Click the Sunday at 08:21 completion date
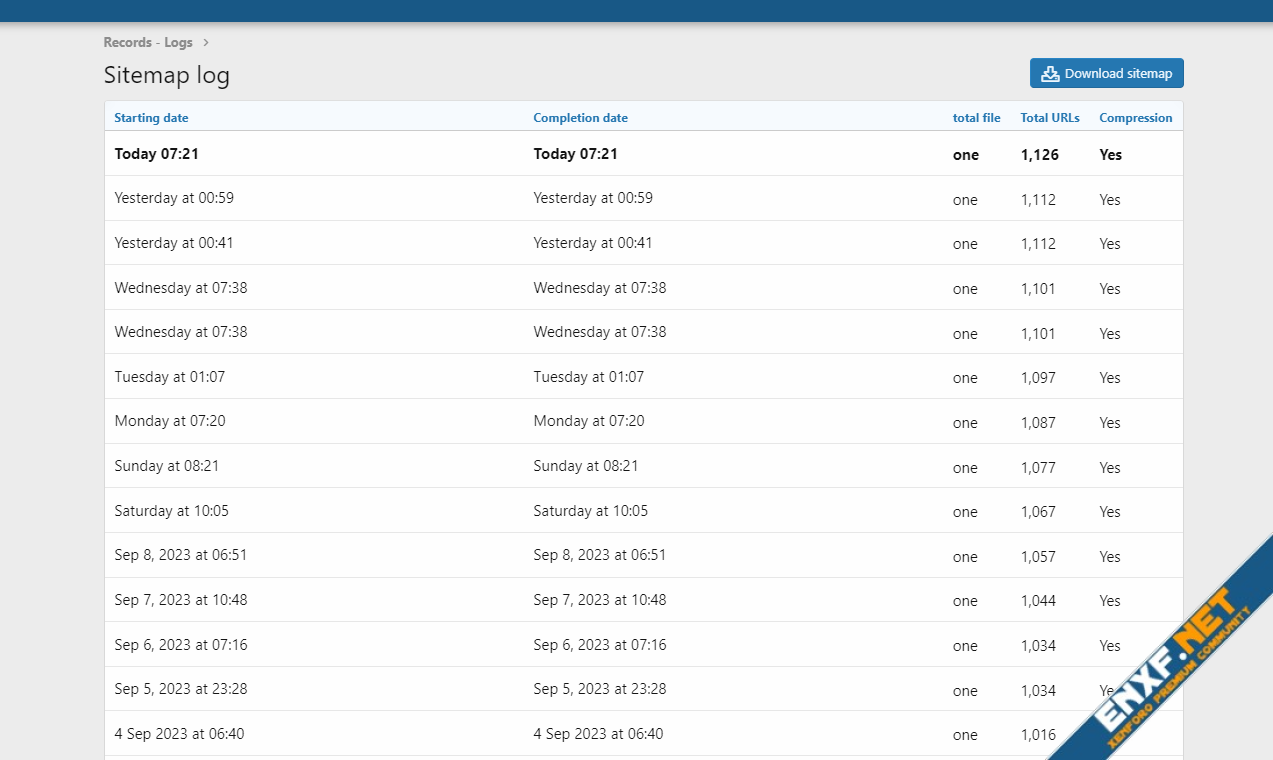 click(585, 466)
